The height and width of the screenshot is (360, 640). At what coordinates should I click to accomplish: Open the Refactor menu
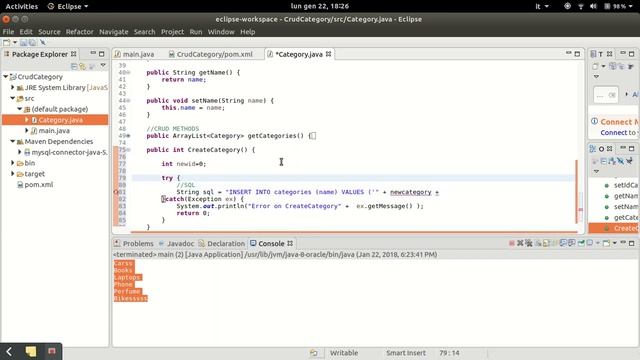pyautogui.click(x=80, y=31)
